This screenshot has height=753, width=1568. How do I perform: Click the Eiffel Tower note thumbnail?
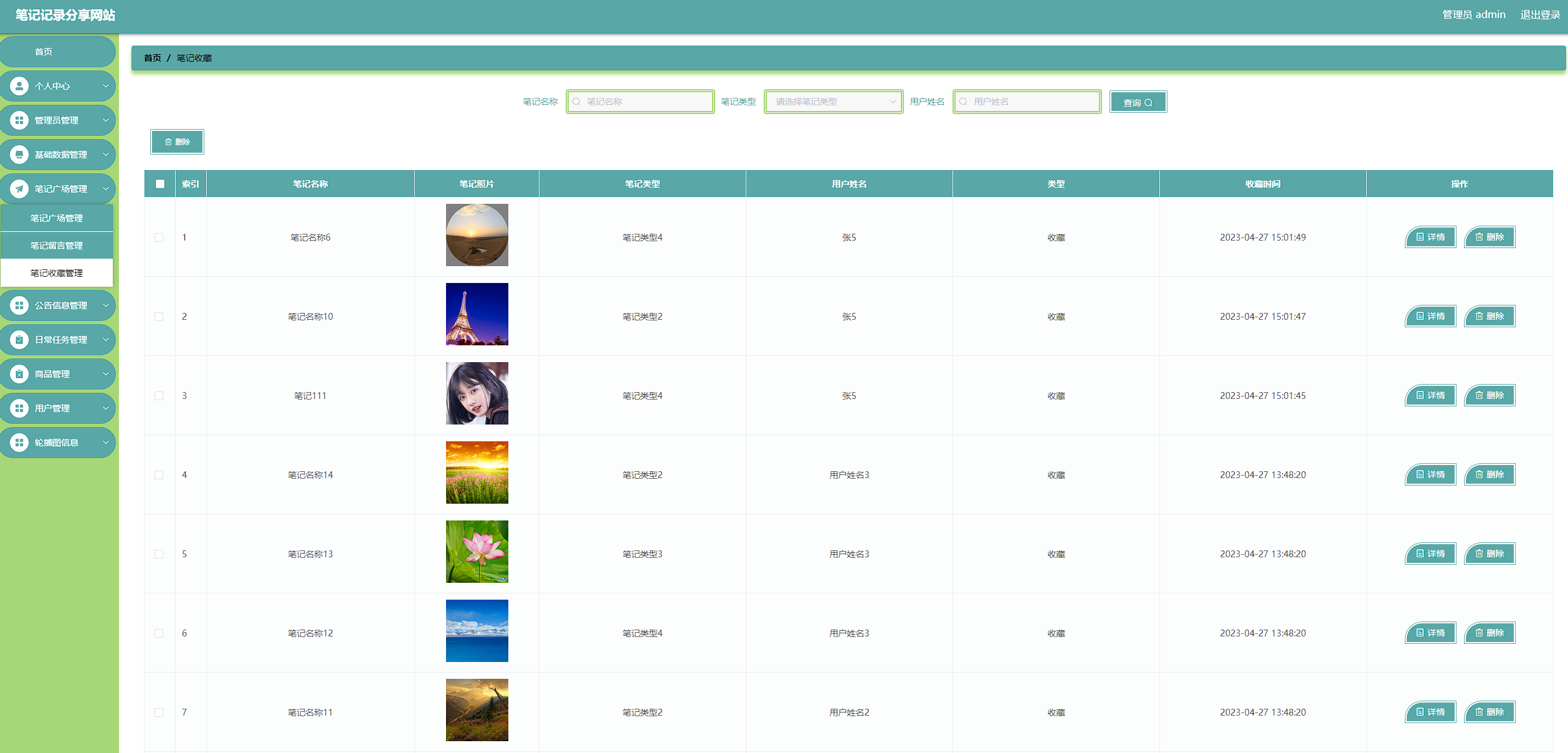click(x=477, y=314)
